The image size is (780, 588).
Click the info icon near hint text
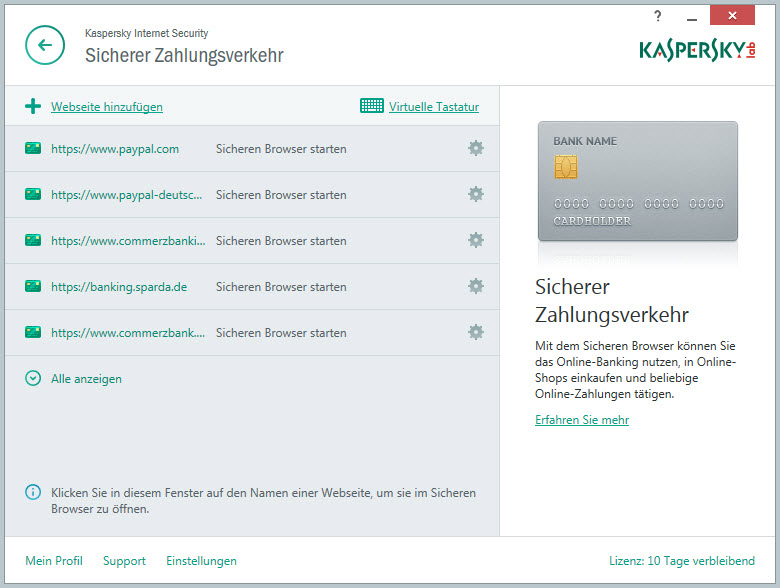coord(33,492)
